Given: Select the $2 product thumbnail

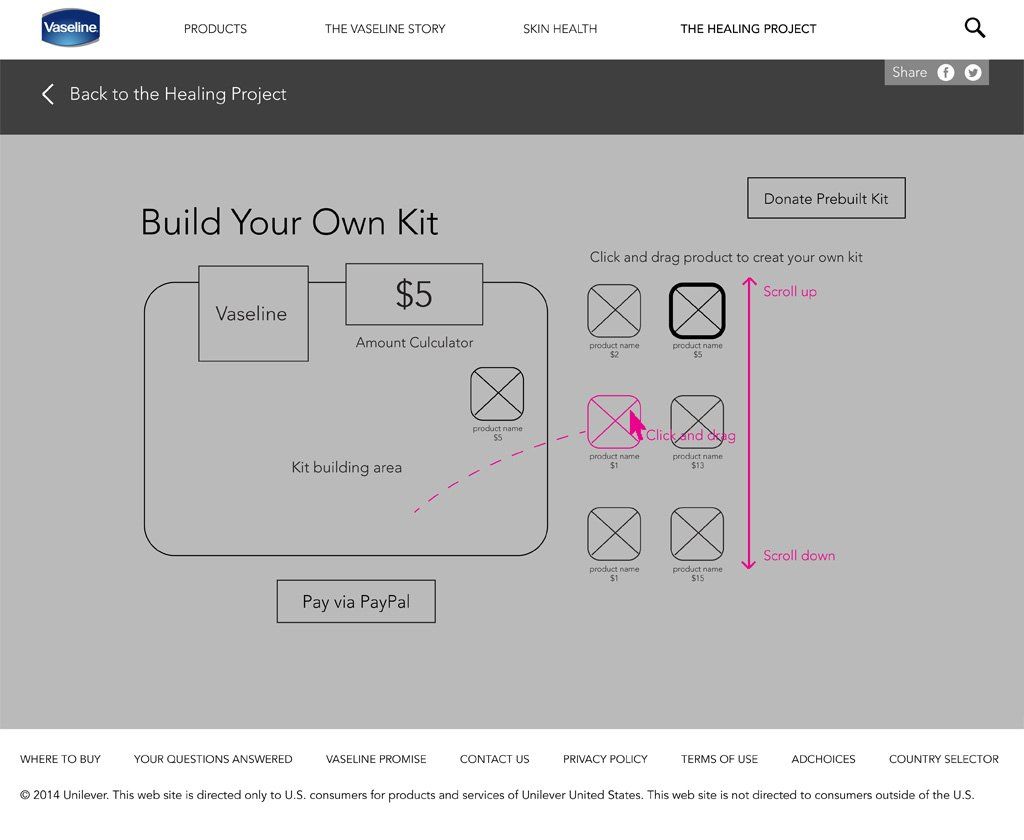Looking at the screenshot, I should click(614, 311).
